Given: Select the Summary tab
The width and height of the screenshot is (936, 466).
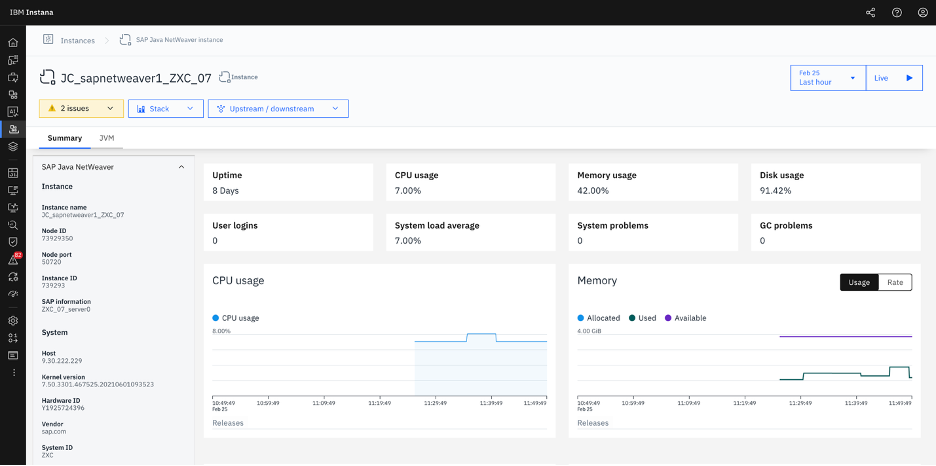Looking at the screenshot, I should [64, 138].
